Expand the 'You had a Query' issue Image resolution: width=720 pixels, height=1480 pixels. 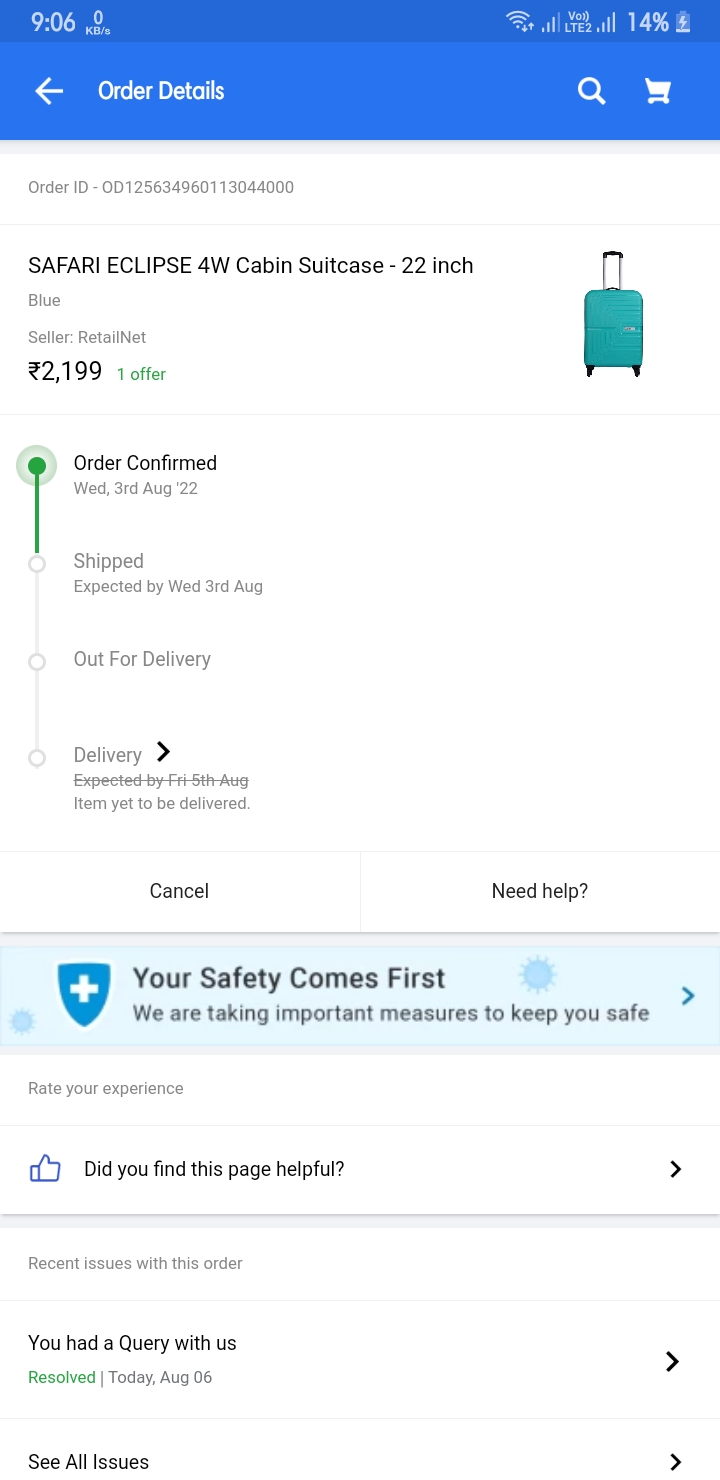[672, 1361]
